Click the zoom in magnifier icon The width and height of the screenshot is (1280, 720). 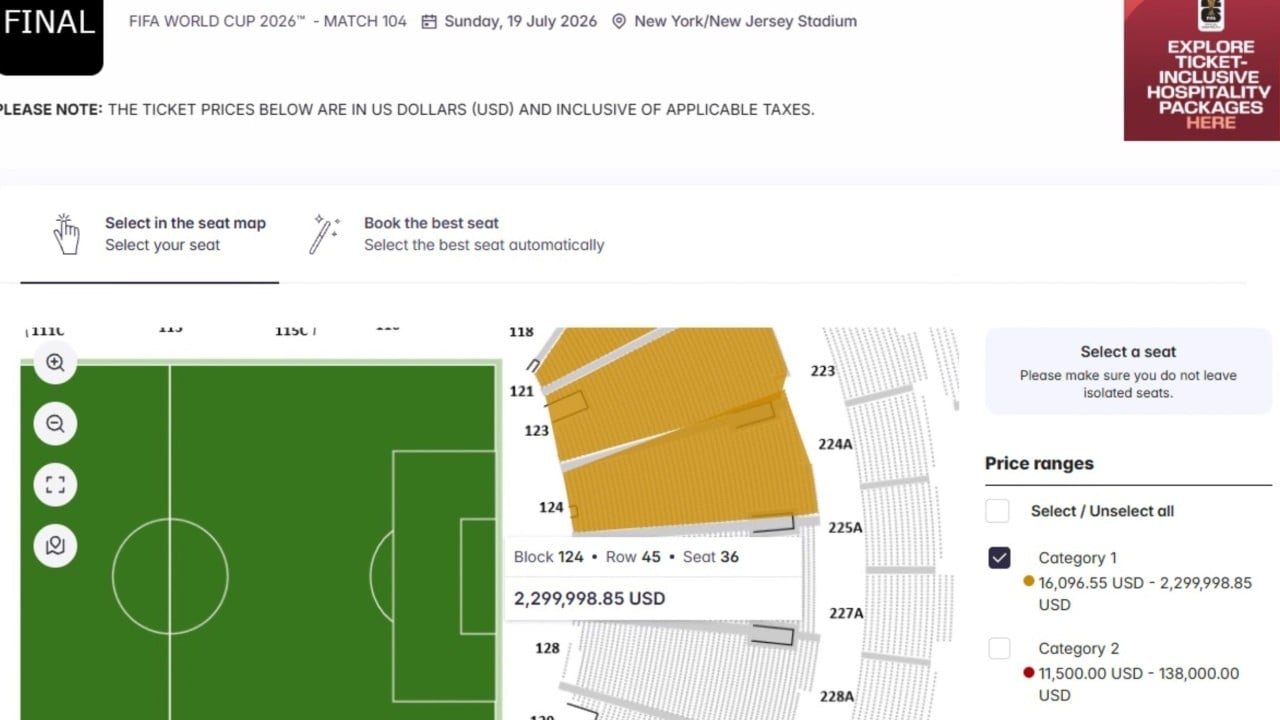click(x=55, y=363)
